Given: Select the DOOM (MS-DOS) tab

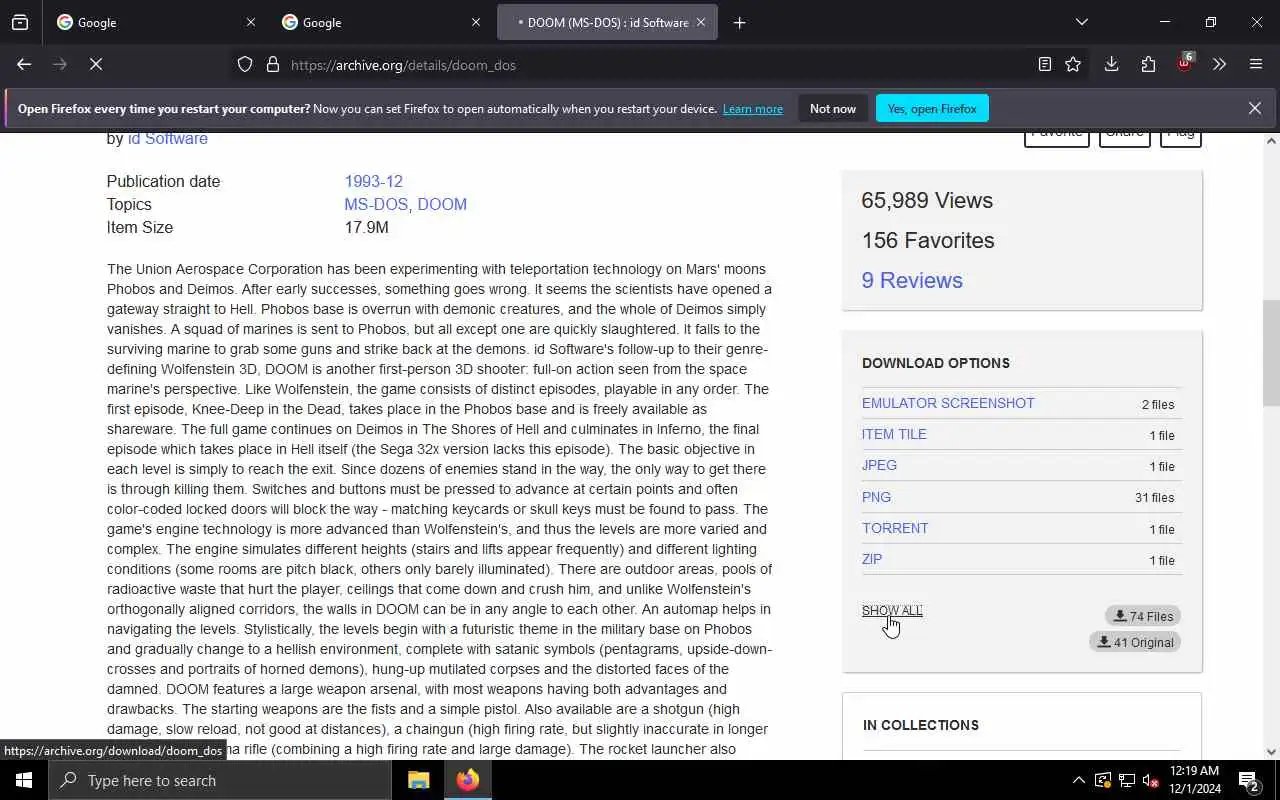Looking at the screenshot, I should coord(607,22).
